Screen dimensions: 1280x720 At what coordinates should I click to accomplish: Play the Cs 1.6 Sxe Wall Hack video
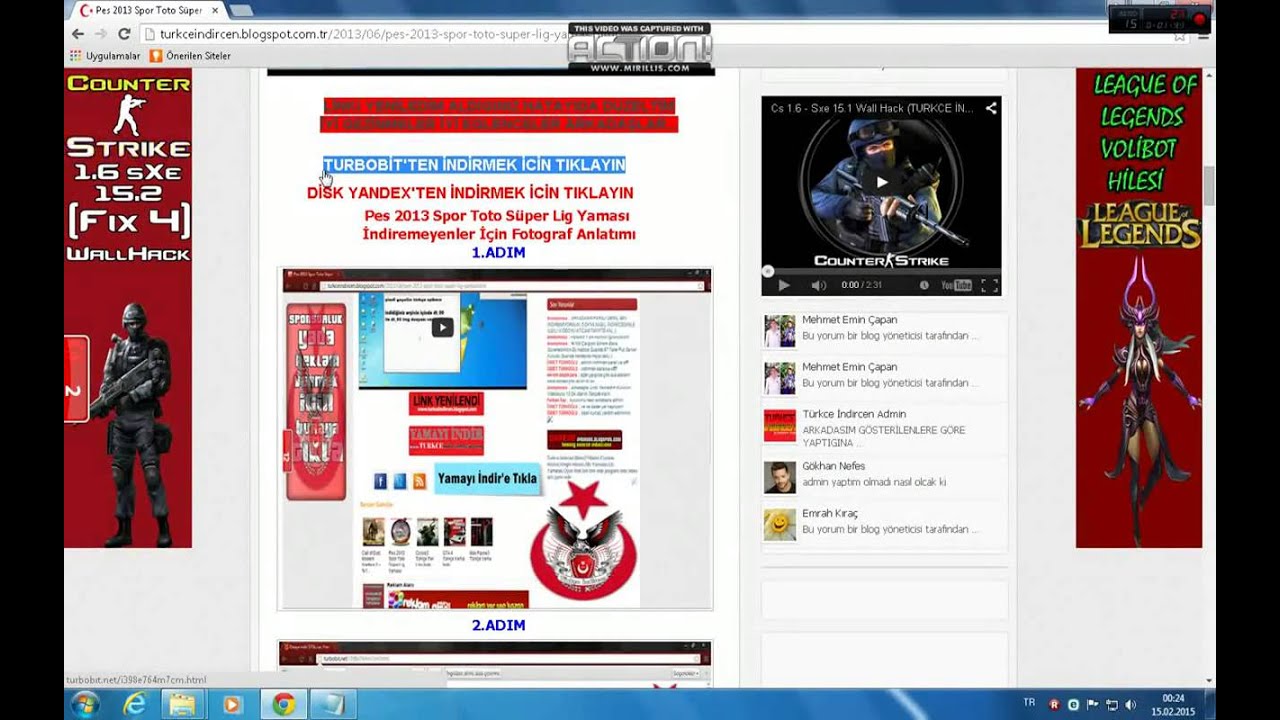tap(881, 182)
